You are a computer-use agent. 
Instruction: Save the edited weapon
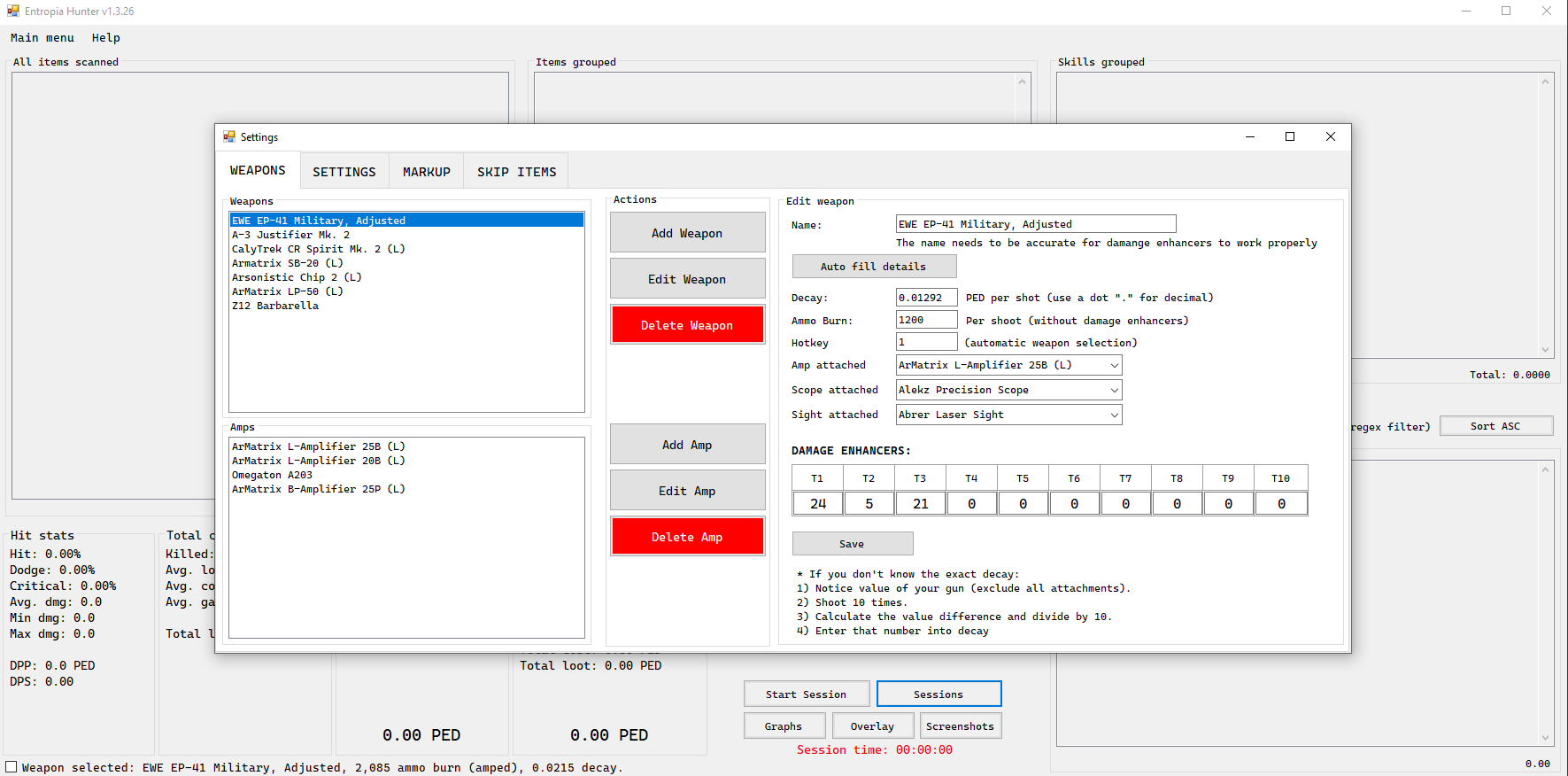tap(852, 544)
